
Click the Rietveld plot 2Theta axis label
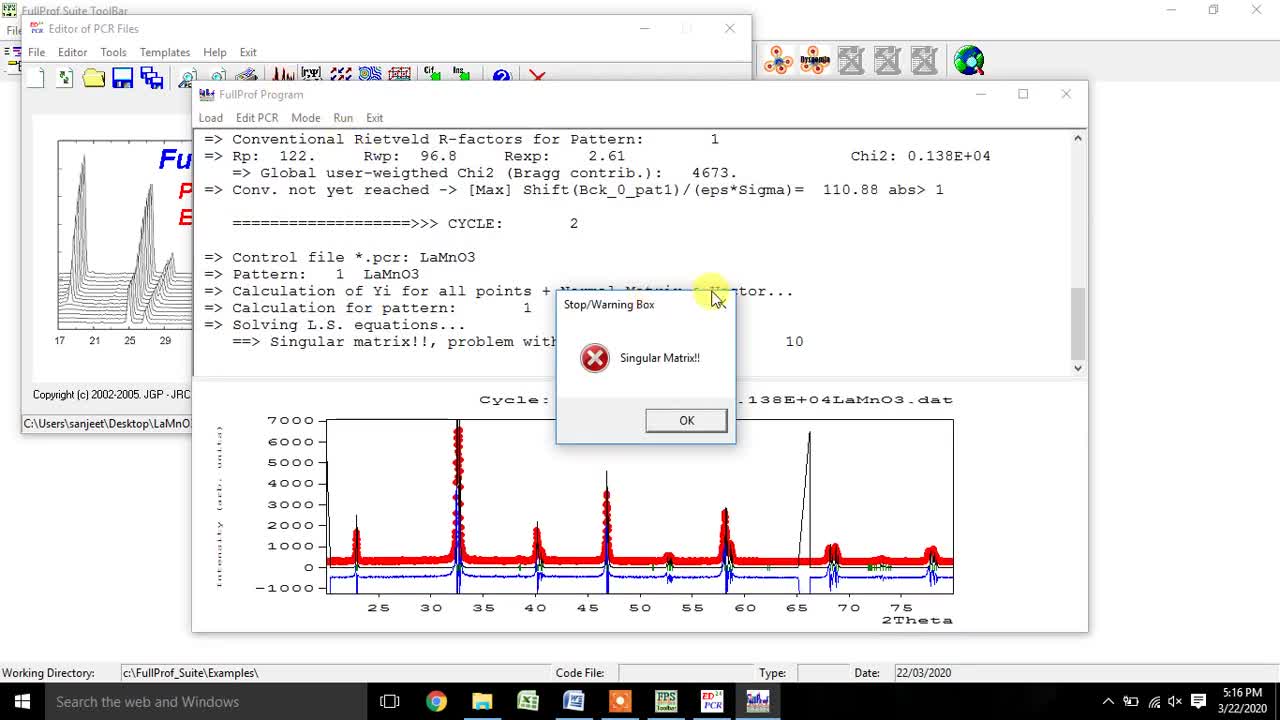pos(917,620)
